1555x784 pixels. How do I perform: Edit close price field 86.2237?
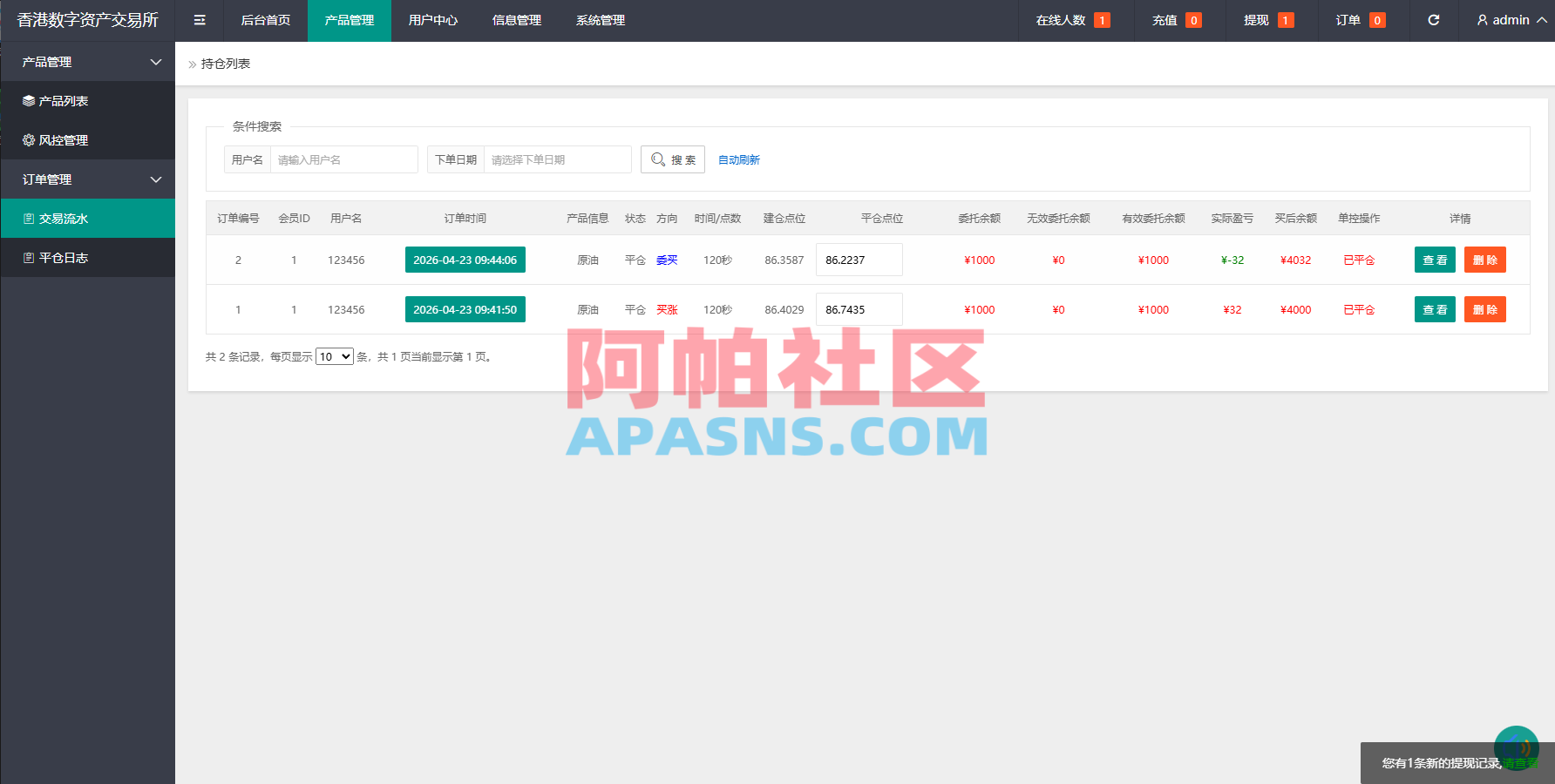click(x=859, y=260)
